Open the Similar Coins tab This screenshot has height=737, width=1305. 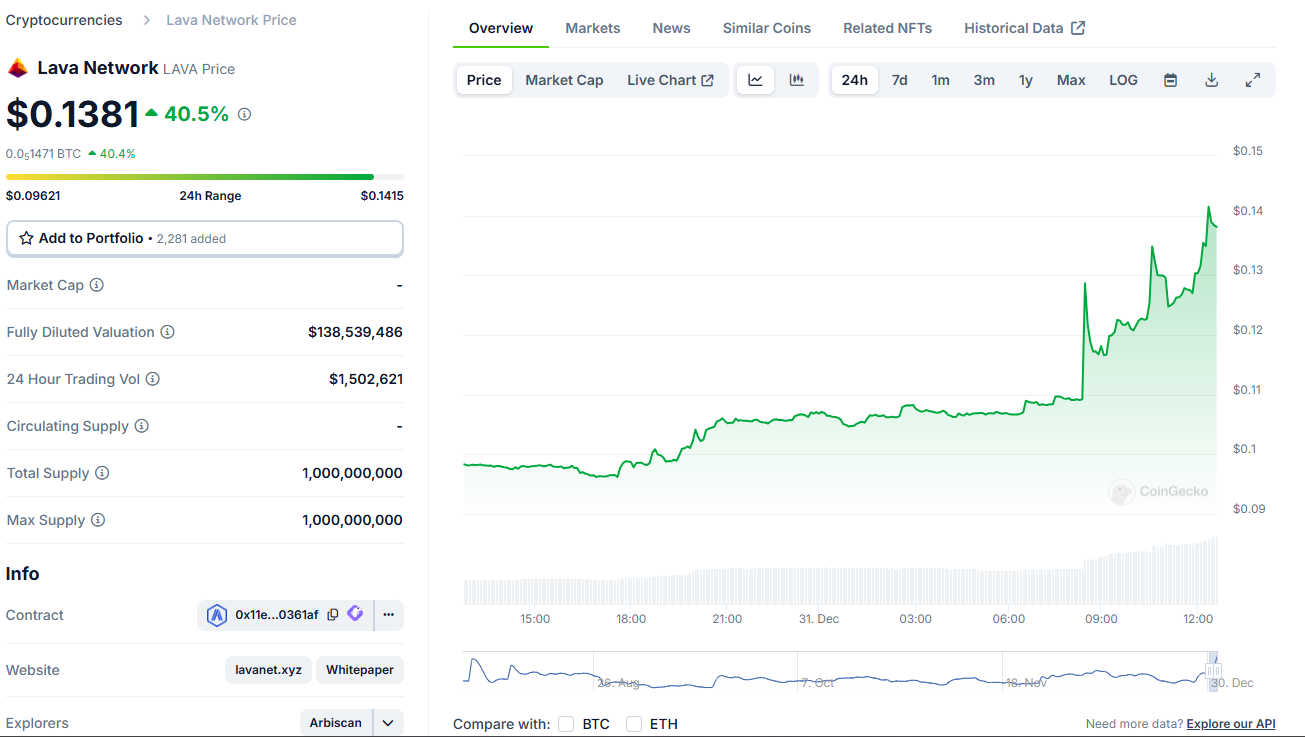(766, 28)
